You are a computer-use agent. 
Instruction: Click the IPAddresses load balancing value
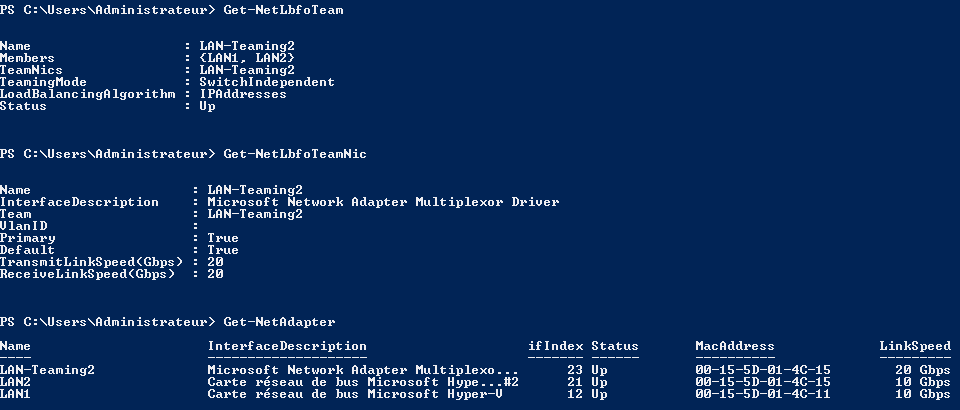point(243,94)
